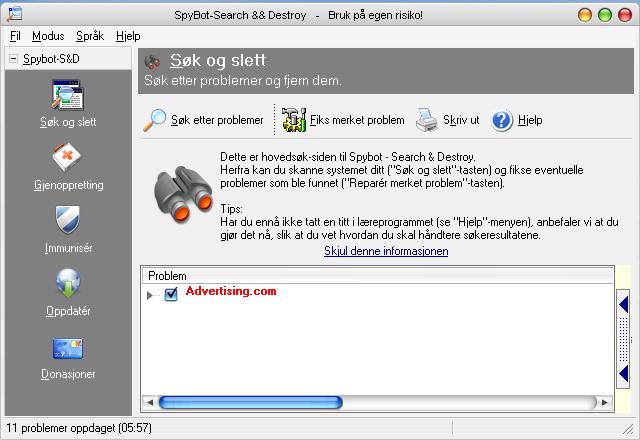Expand the Advertising.com tree entry
Screen dimensions: 640x440
click(x=149, y=295)
